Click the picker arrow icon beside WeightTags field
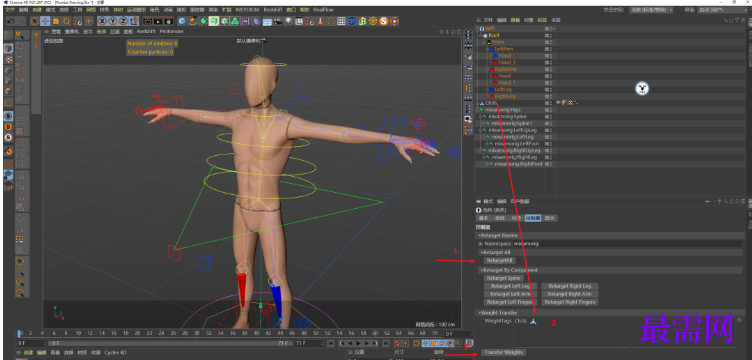The image size is (752, 360). 740,320
